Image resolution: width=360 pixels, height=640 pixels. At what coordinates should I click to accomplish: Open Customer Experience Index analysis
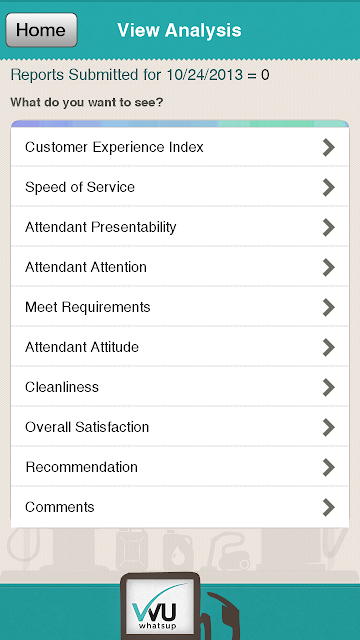point(180,147)
